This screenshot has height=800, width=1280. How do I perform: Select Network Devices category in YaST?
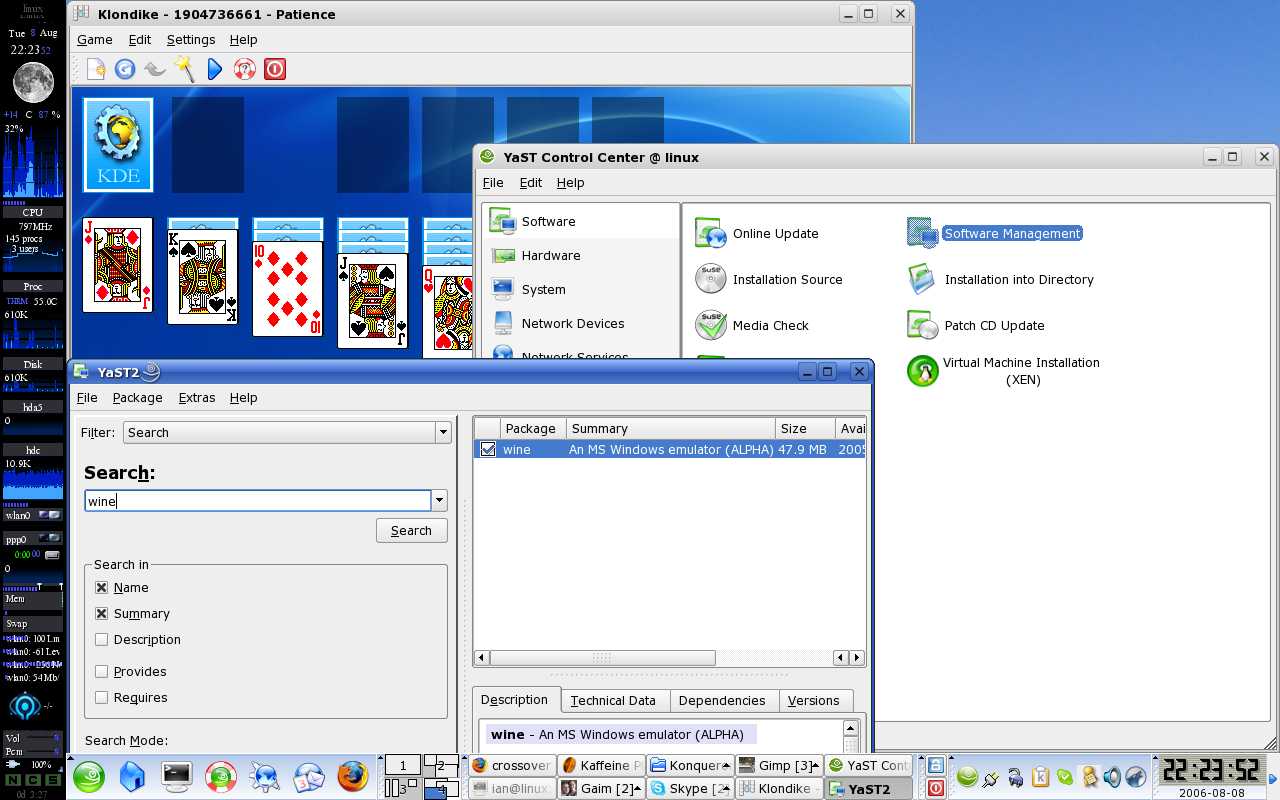click(580, 324)
